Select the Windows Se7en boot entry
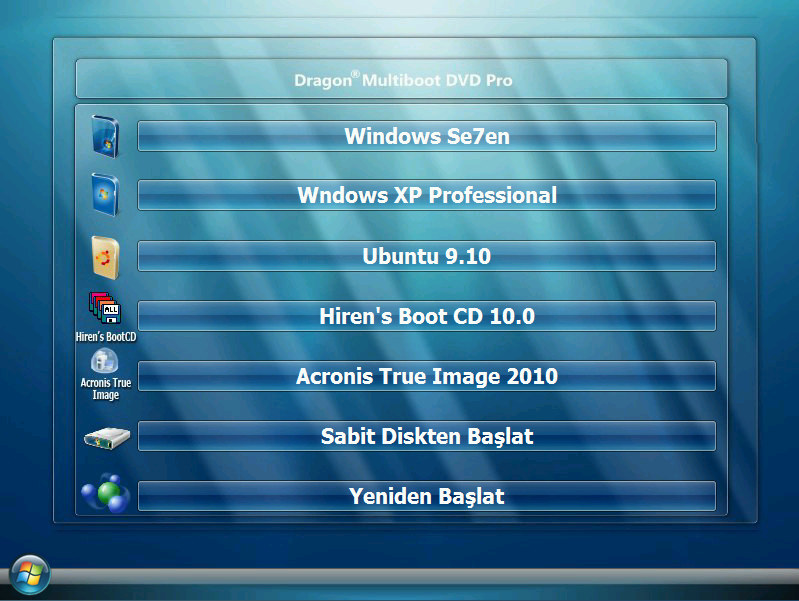The width and height of the screenshot is (799, 601). [x=427, y=136]
